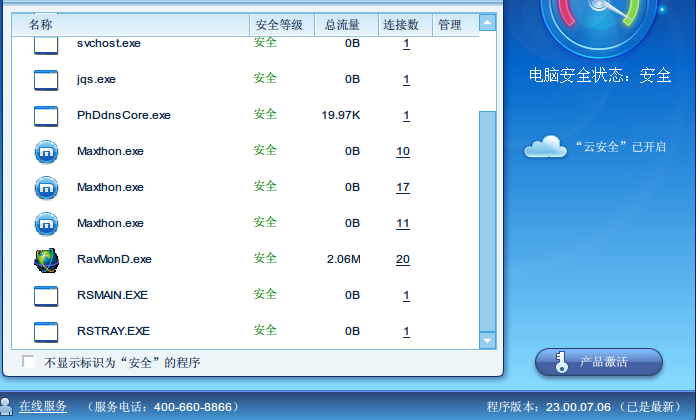Image resolution: width=696 pixels, height=420 pixels.
Task: Click Maxthon icon in the 17-connection row
Action: pos(46,188)
